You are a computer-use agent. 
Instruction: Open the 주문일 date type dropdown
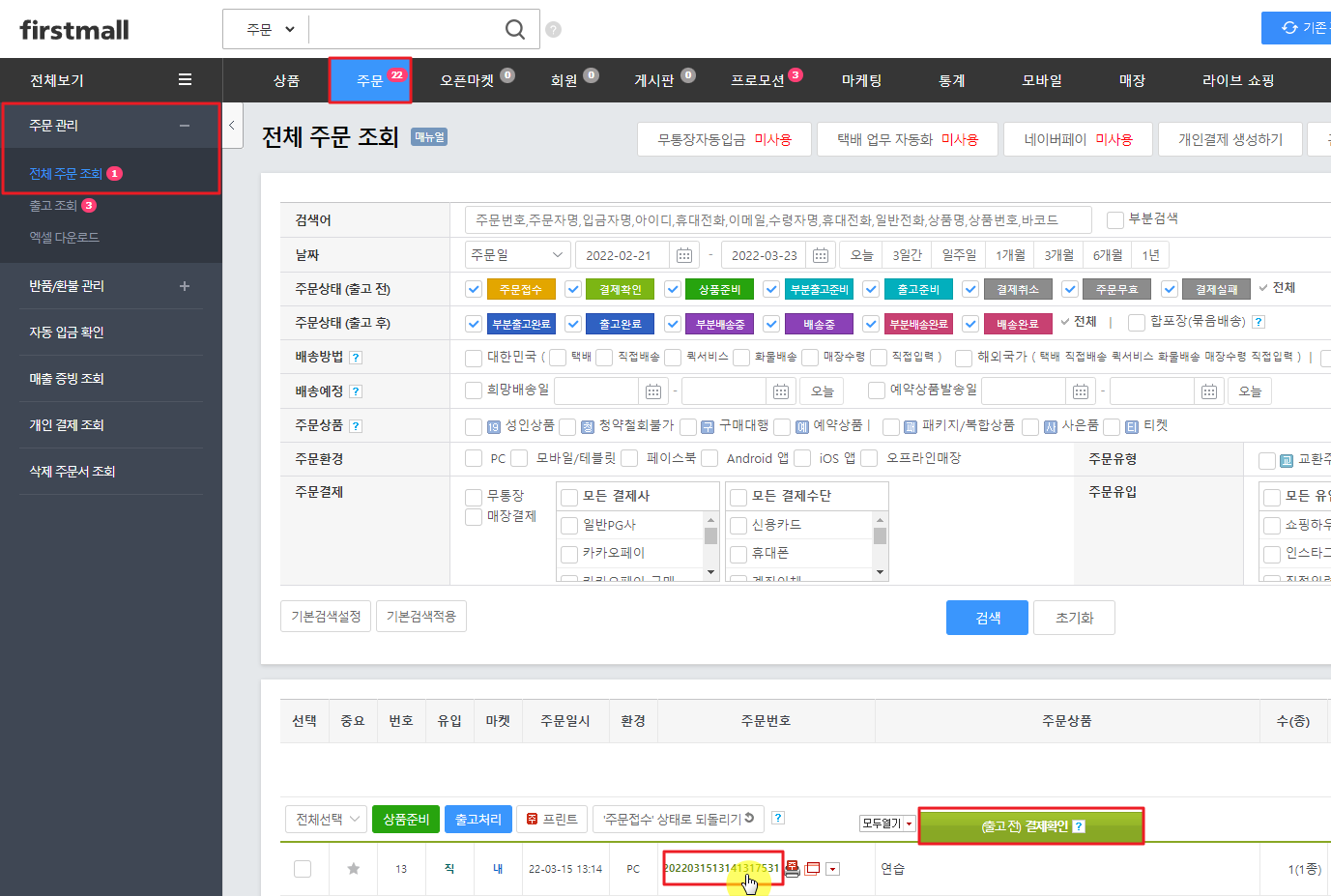coord(517,255)
